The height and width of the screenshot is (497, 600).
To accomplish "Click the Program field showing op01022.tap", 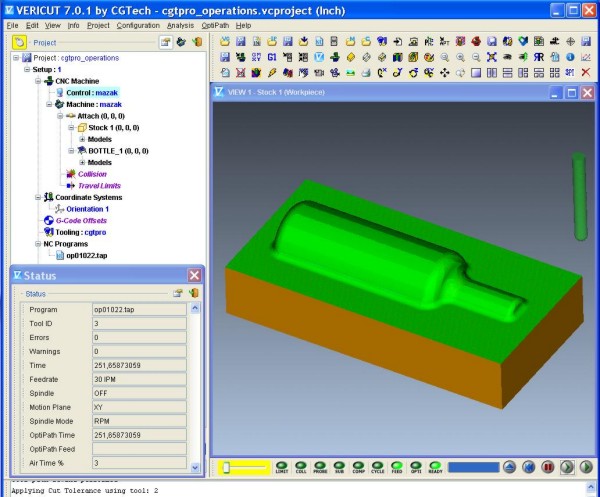I will (x=139, y=310).
